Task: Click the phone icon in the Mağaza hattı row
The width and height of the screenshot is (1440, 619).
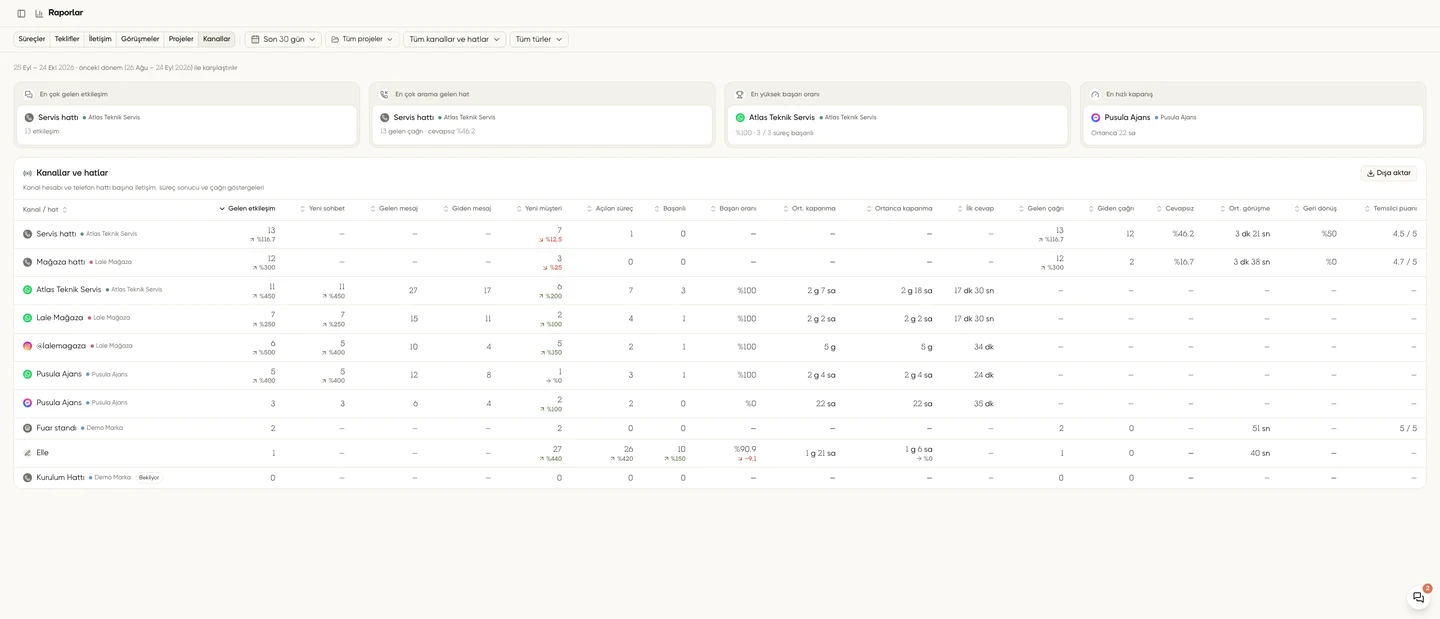Action: click(x=28, y=262)
